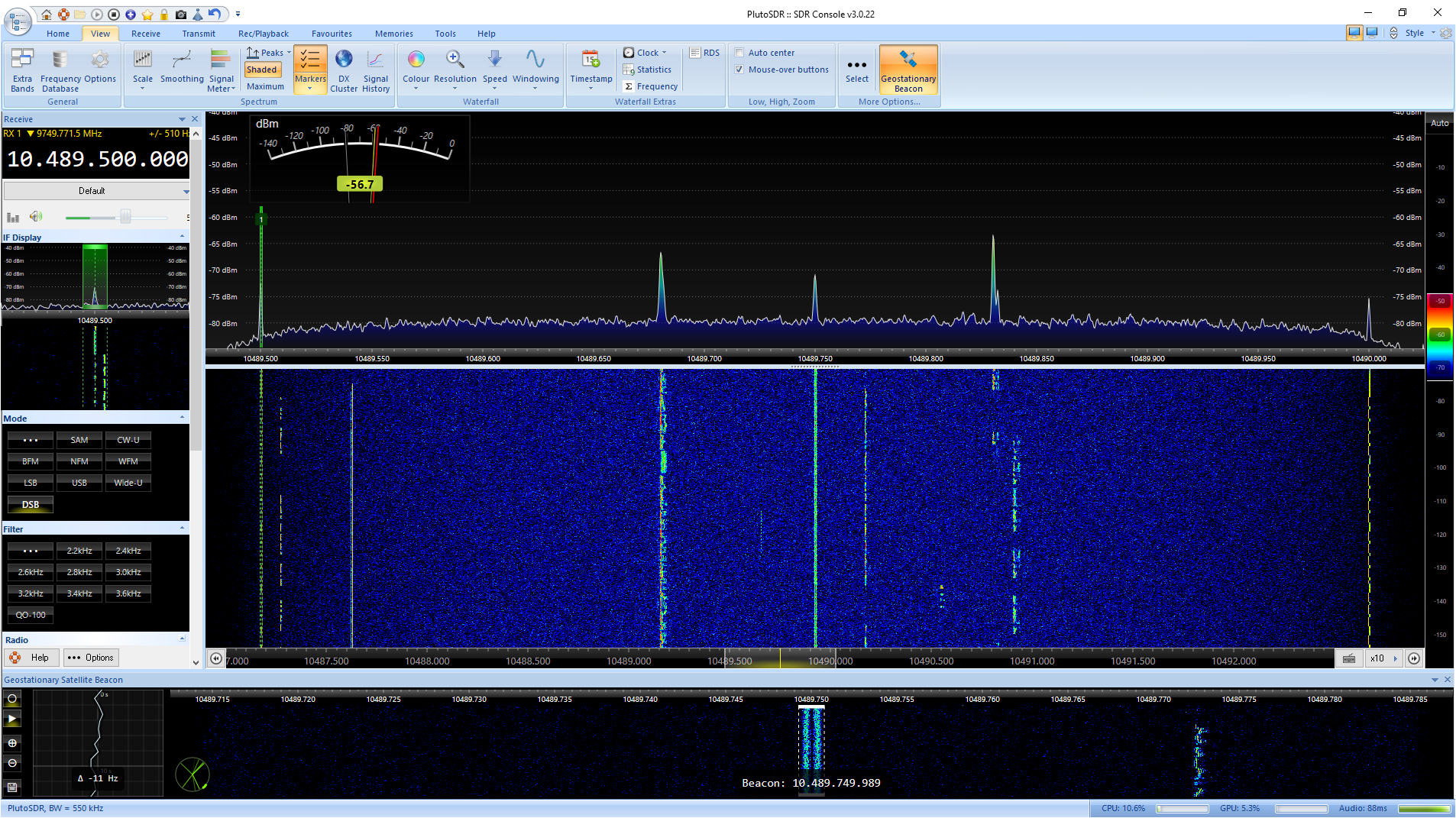The width and height of the screenshot is (1456, 818).
Task: Click the main frequency readout 10.489.500.000
Action: [97, 160]
